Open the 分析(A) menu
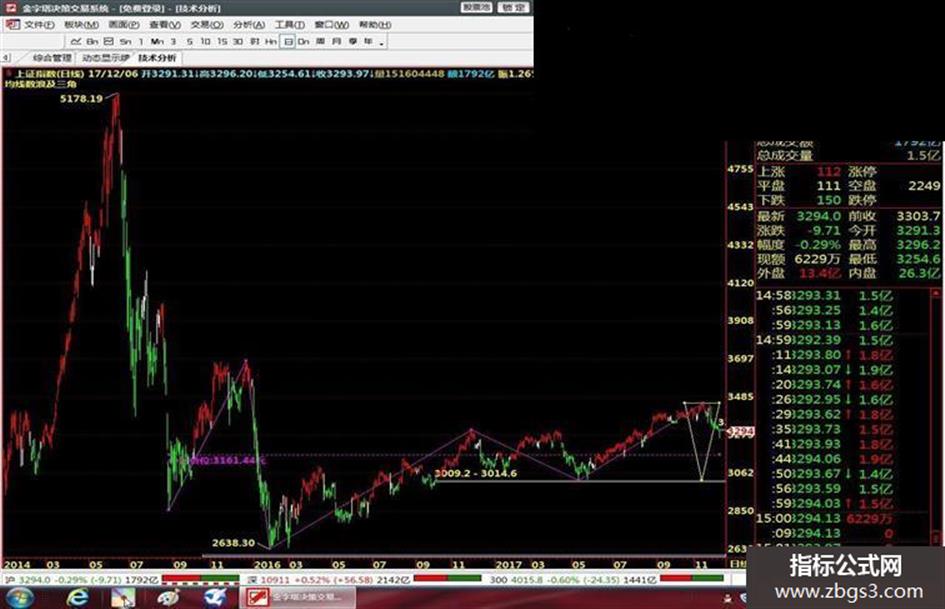This screenshot has width=945, height=609. [x=249, y=25]
